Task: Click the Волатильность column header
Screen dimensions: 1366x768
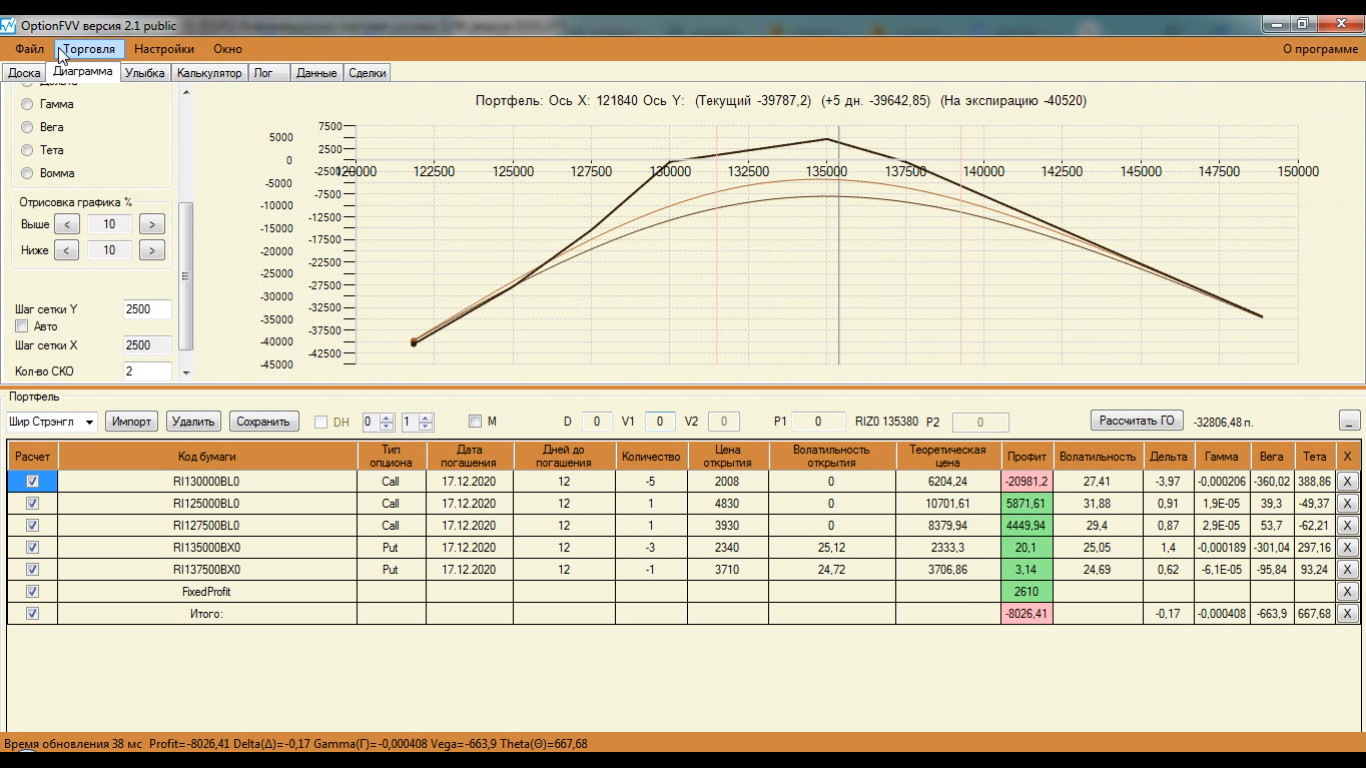Action: coord(1098,456)
